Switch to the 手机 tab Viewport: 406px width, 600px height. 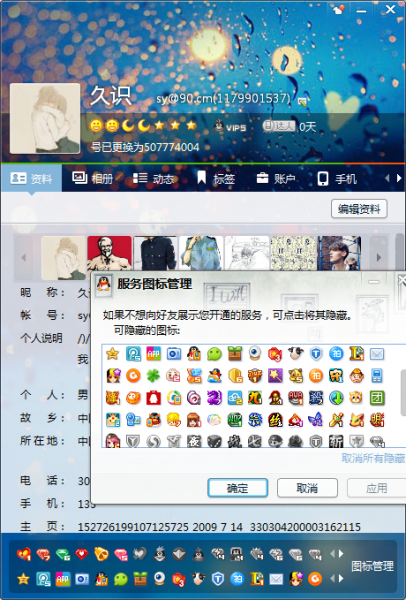[337, 178]
